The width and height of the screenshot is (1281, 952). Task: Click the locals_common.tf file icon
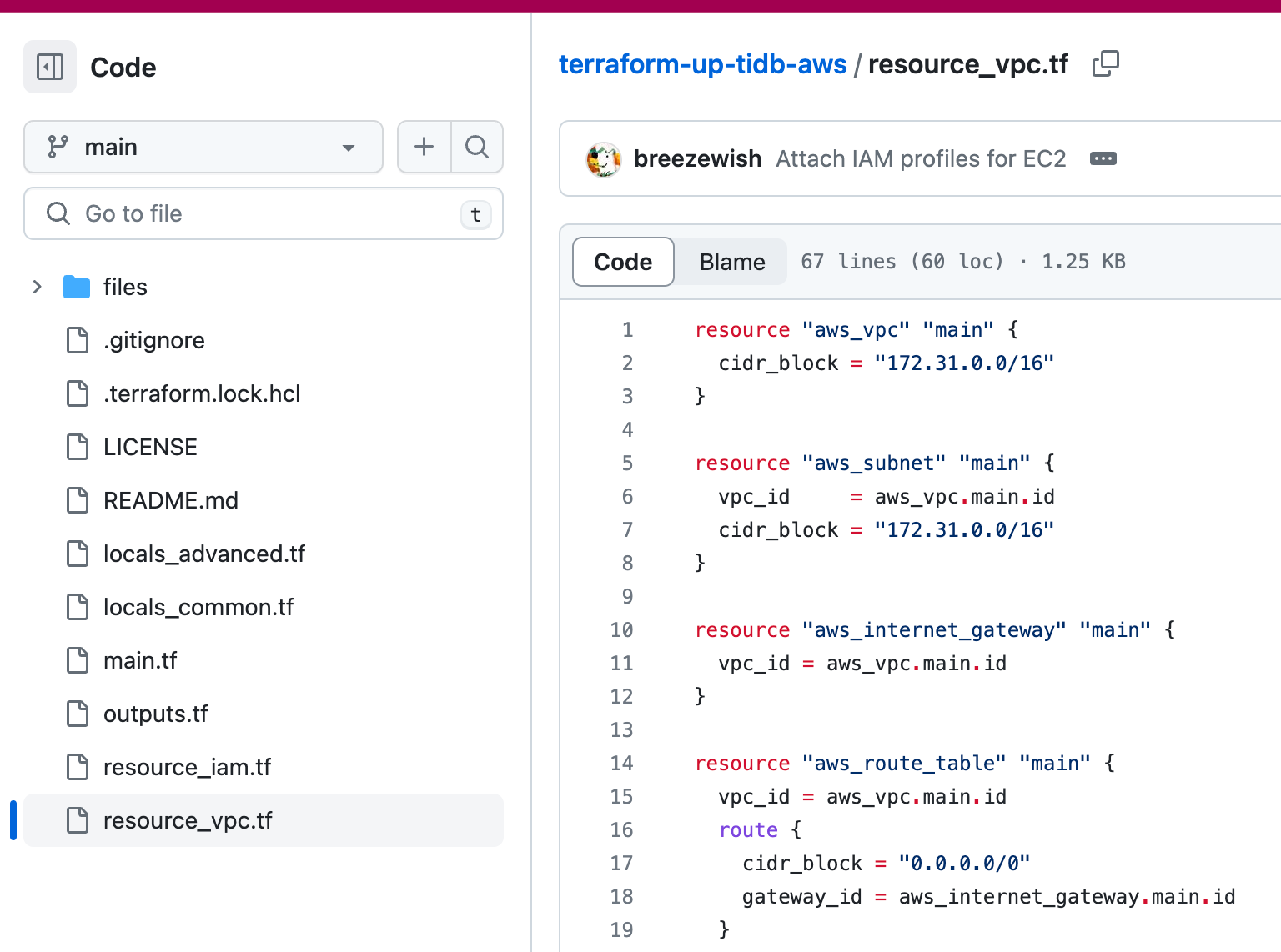[x=78, y=607]
